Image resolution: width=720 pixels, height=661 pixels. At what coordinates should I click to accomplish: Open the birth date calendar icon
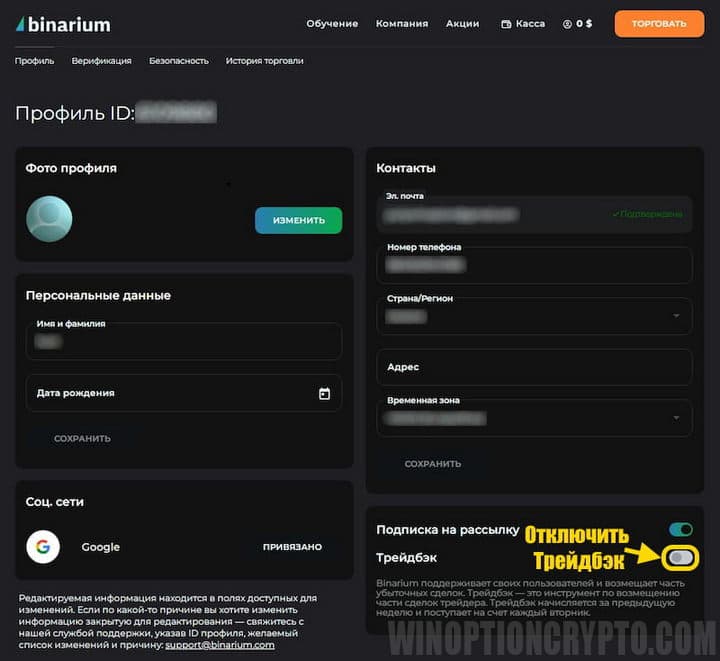324,393
